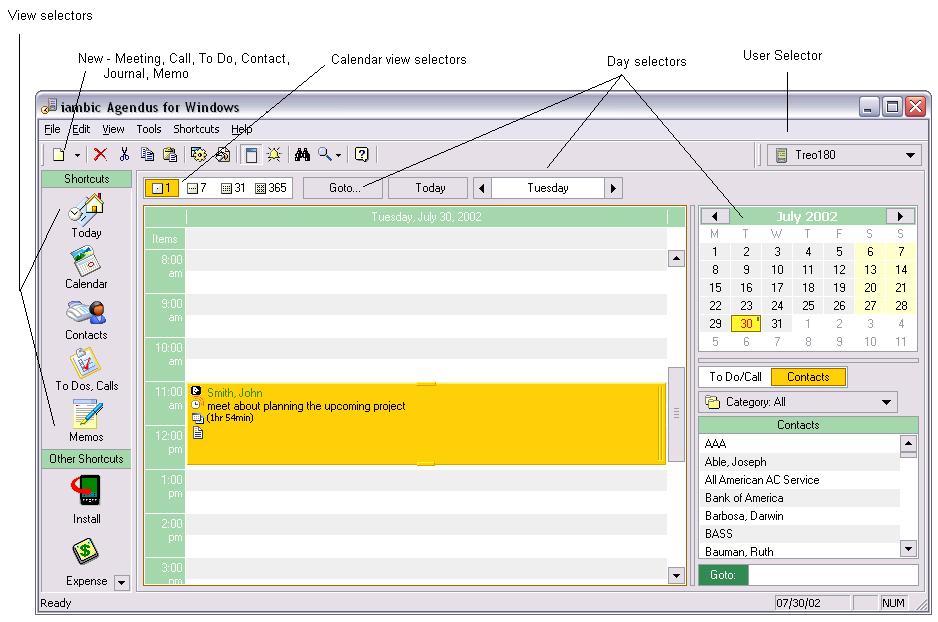Click the Other Shortcuts header
938x622 pixels.
[x=87, y=459]
